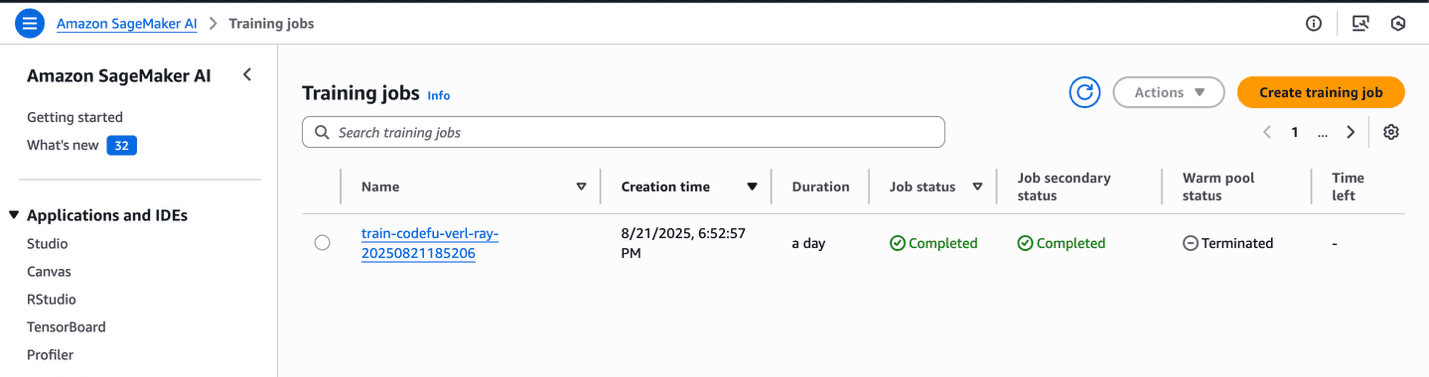Open the table preferences gear icon
Viewport: 1429px width, 377px height.
(1390, 132)
